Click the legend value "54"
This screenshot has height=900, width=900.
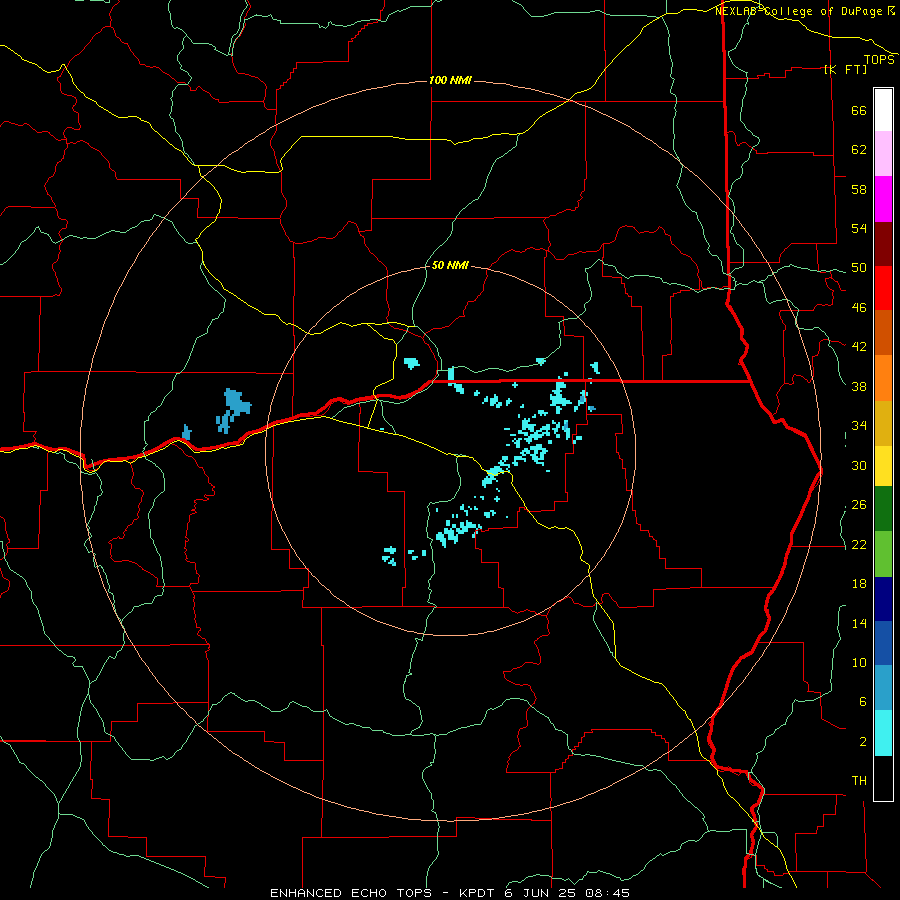click(x=859, y=228)
